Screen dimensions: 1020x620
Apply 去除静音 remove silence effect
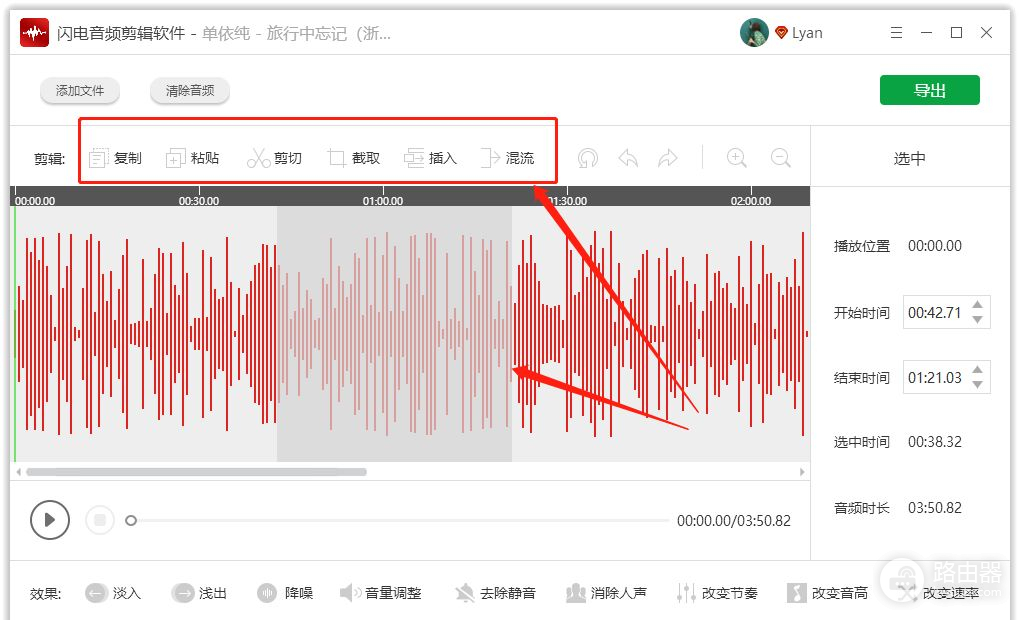495,593
